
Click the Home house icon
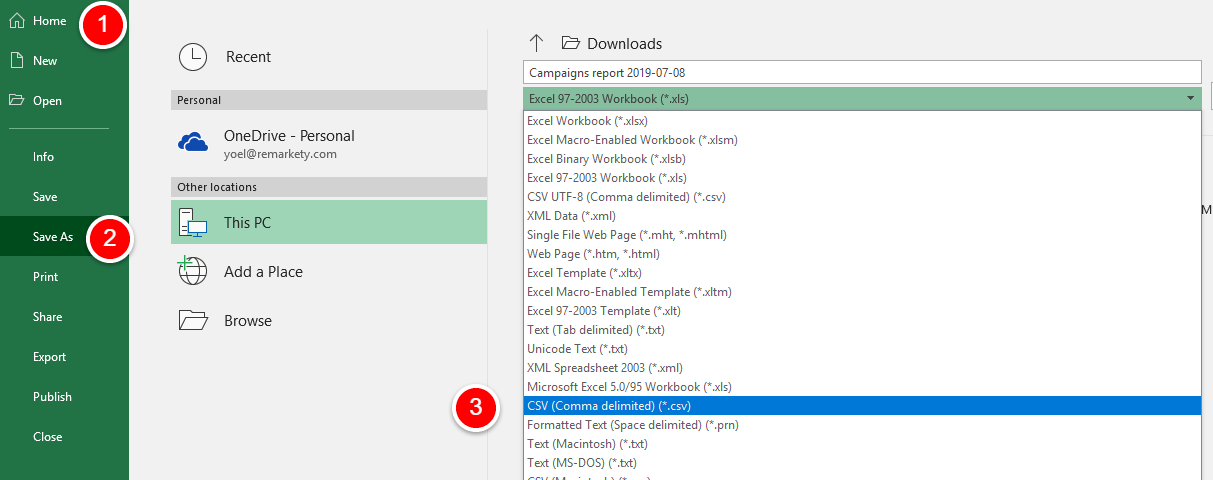[16, 20]
